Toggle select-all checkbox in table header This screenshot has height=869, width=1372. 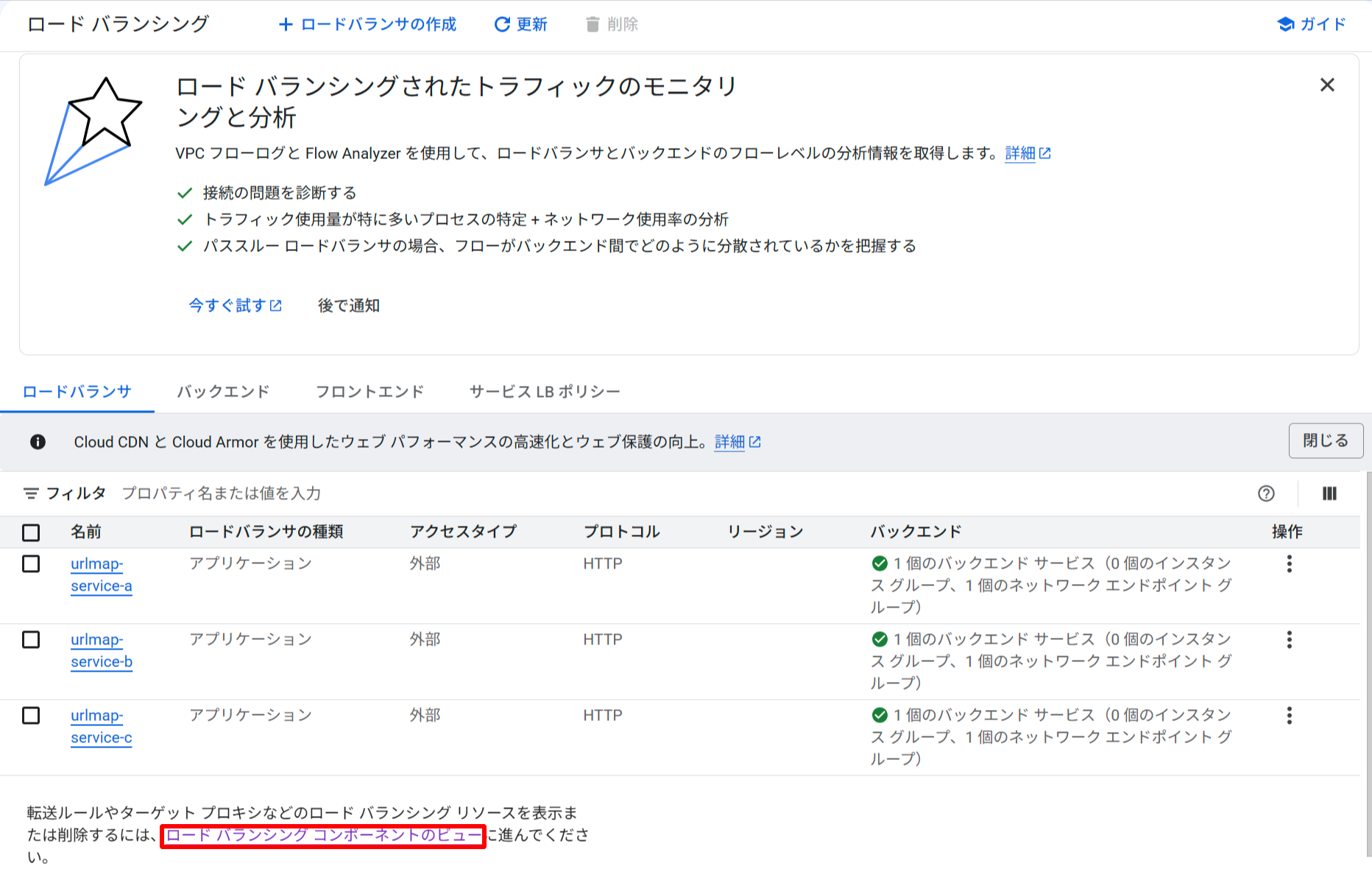click(31, 532)
